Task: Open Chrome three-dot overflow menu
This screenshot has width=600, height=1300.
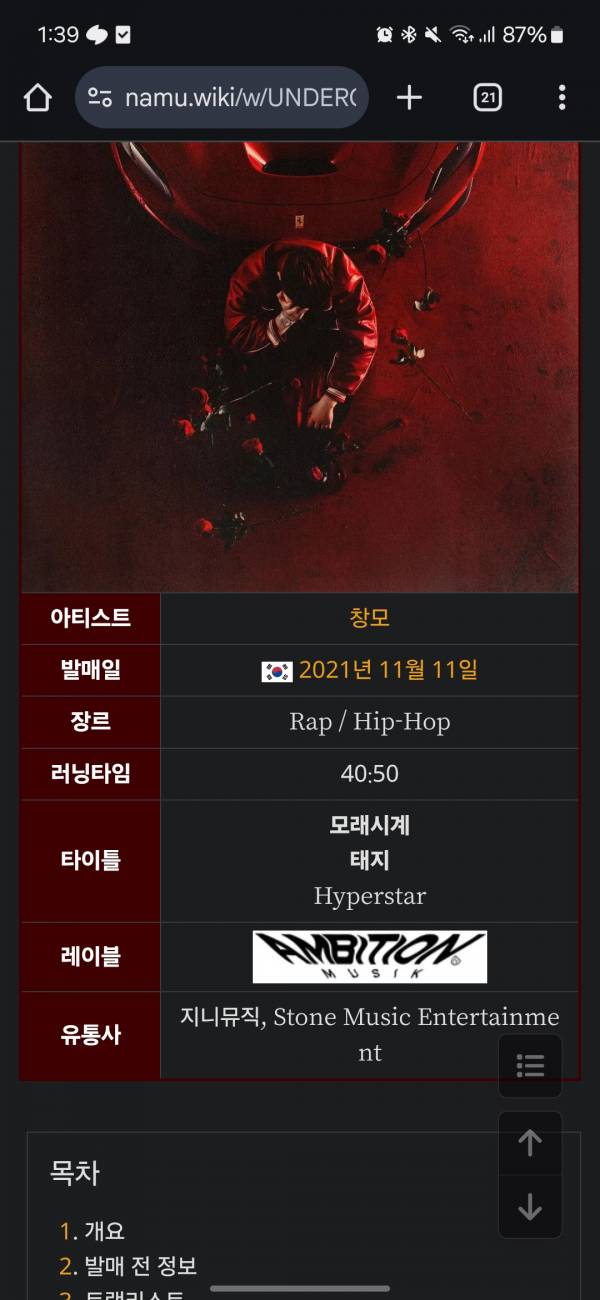Action: click(x=562, y=97)
